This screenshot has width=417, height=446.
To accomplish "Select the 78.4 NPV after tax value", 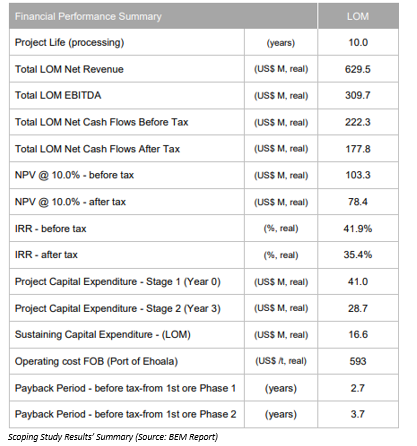I will (x=358, y=202).
